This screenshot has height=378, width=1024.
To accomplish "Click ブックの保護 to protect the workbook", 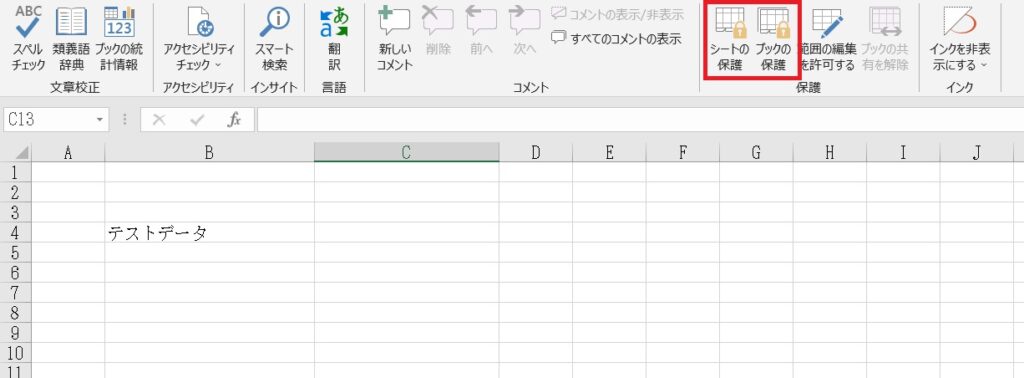I will click(x=773, y=40).
